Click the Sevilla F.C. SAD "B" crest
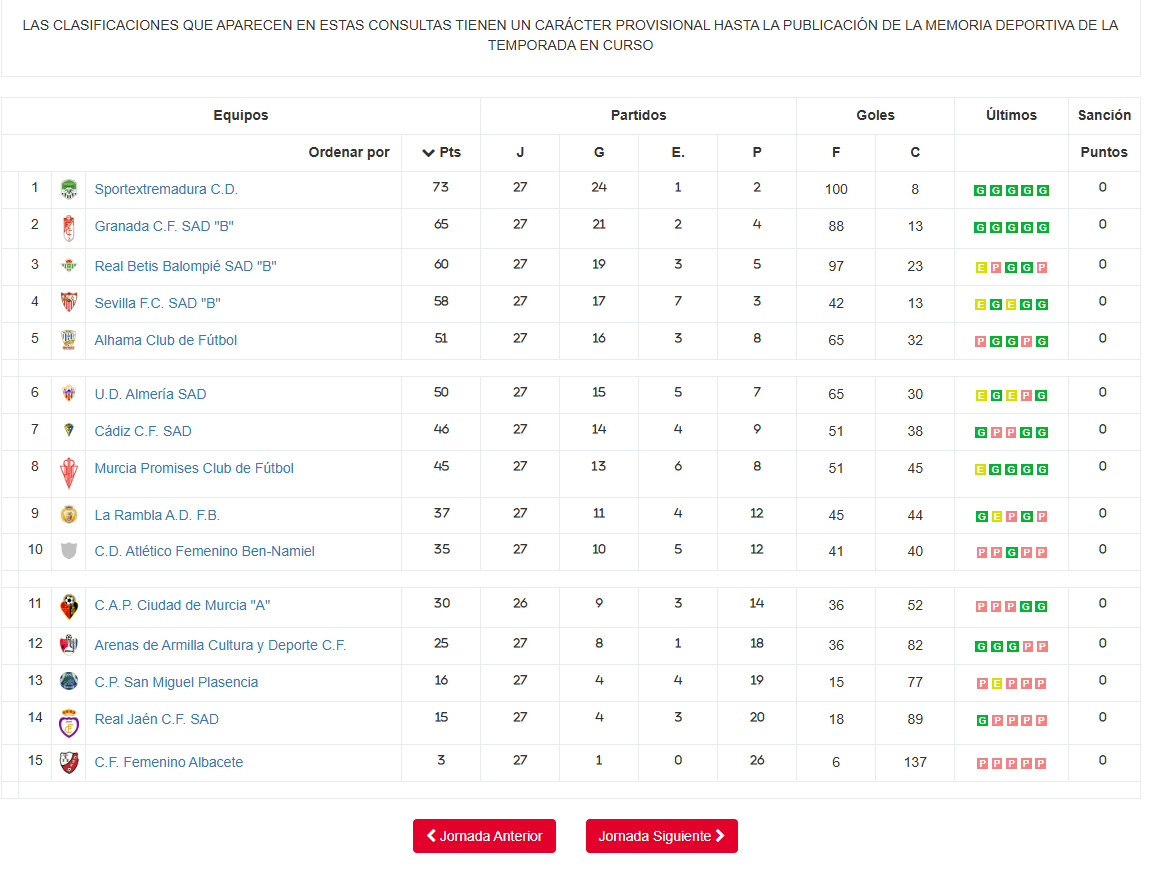The image size is (1150, 872). [x=69, y=302]
